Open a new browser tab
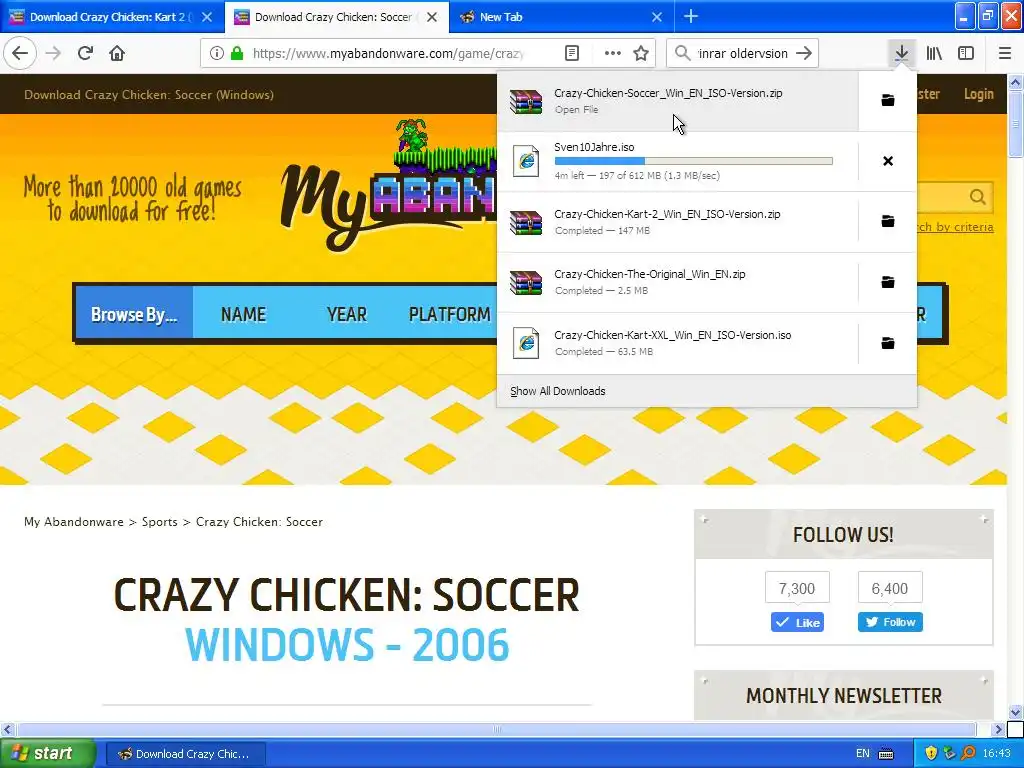This screenshot has height=768, width=1024. click(x=691, y=17)
